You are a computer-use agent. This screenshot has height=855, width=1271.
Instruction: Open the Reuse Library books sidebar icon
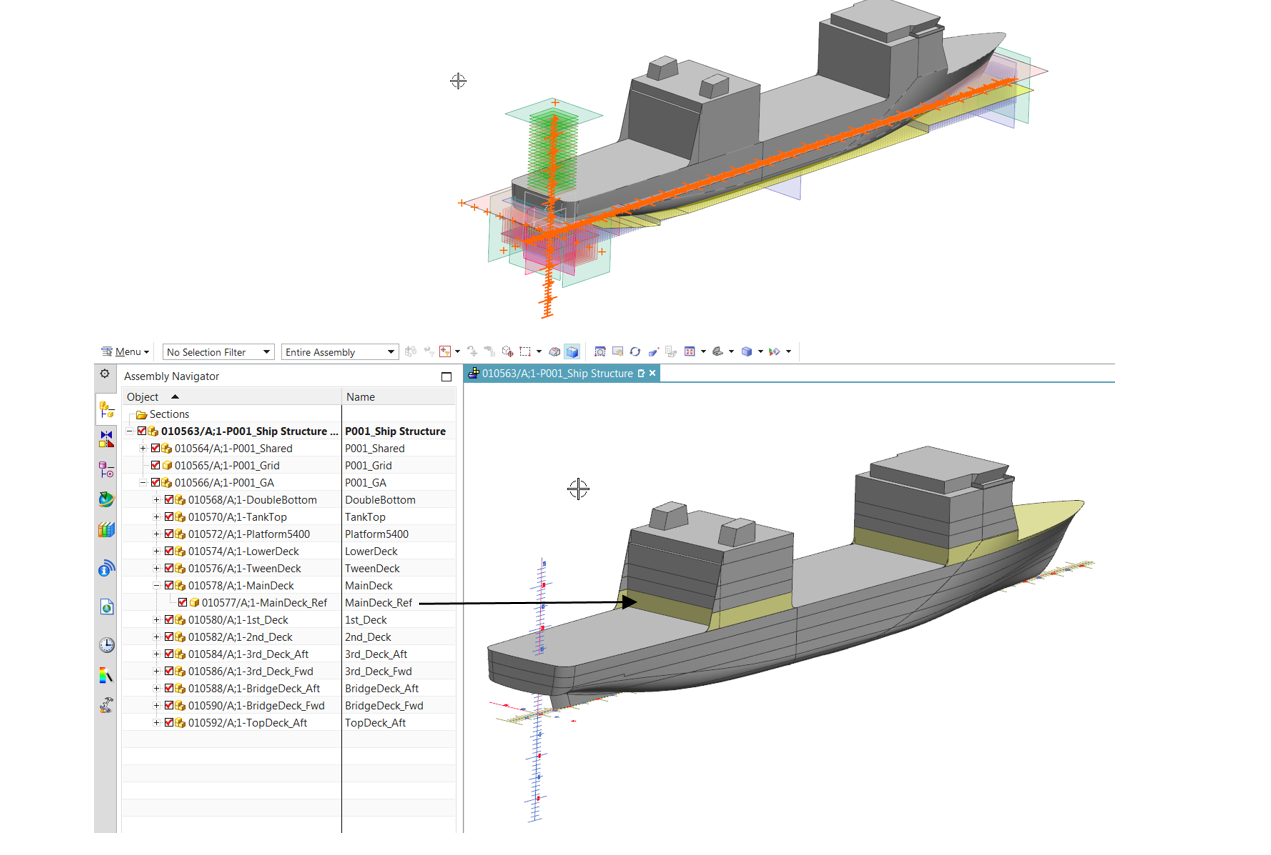tap(106, 530)
